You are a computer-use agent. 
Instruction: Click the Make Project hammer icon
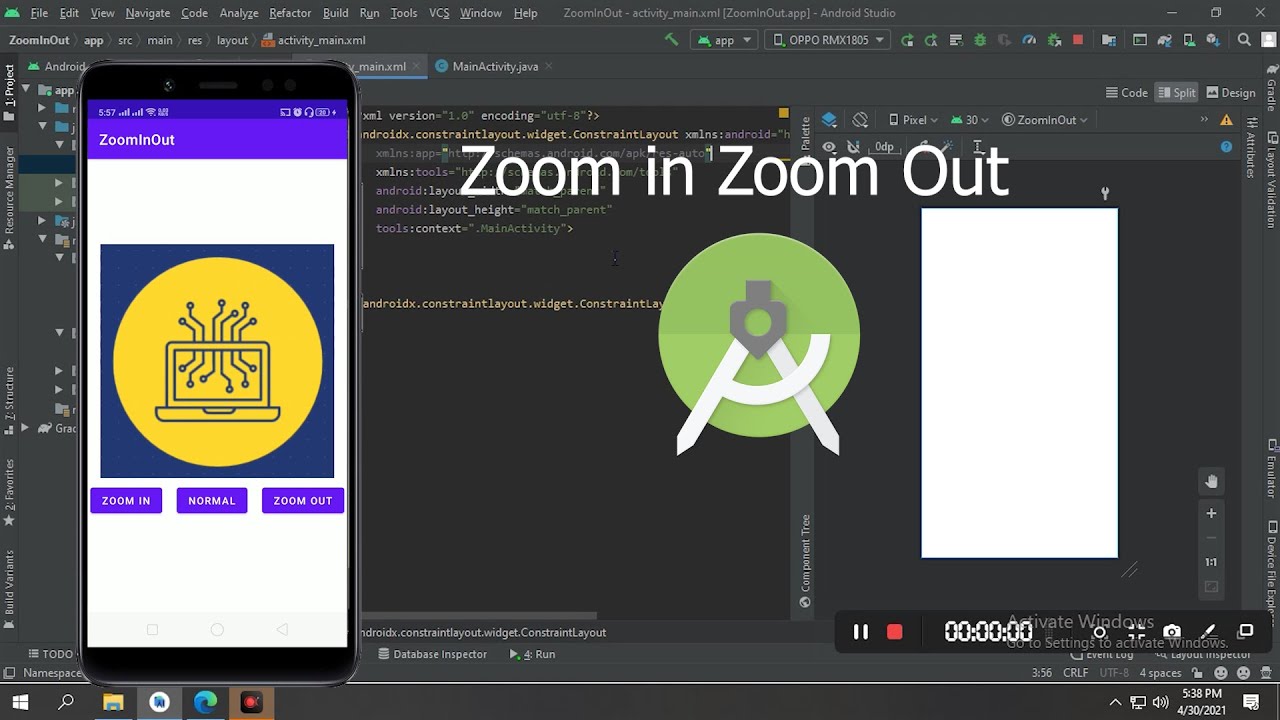tap(672, 40)
